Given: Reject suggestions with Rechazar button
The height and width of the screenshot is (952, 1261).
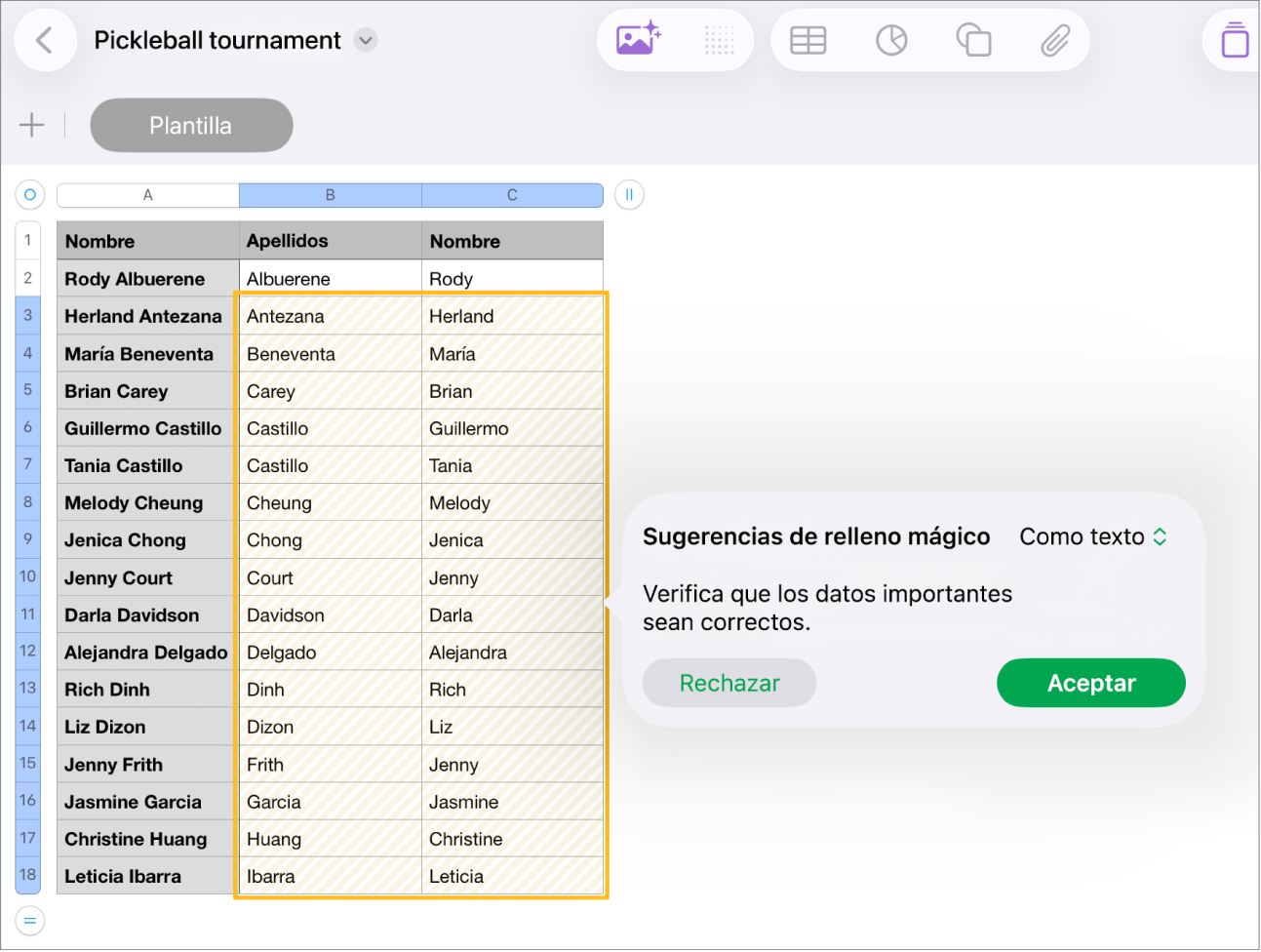Looking at the screenshot, I should tap(729, 683).
